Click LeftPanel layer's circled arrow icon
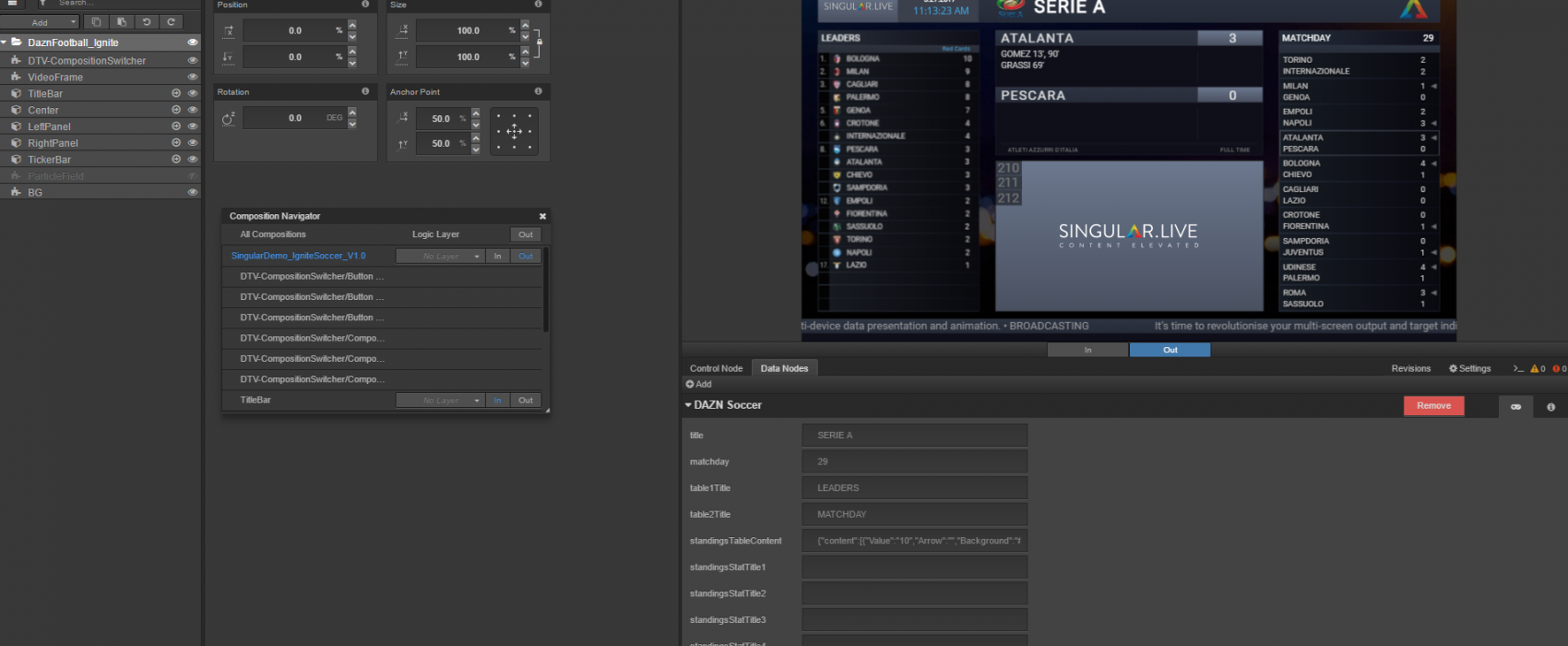1568x646 pixels. 176,126
